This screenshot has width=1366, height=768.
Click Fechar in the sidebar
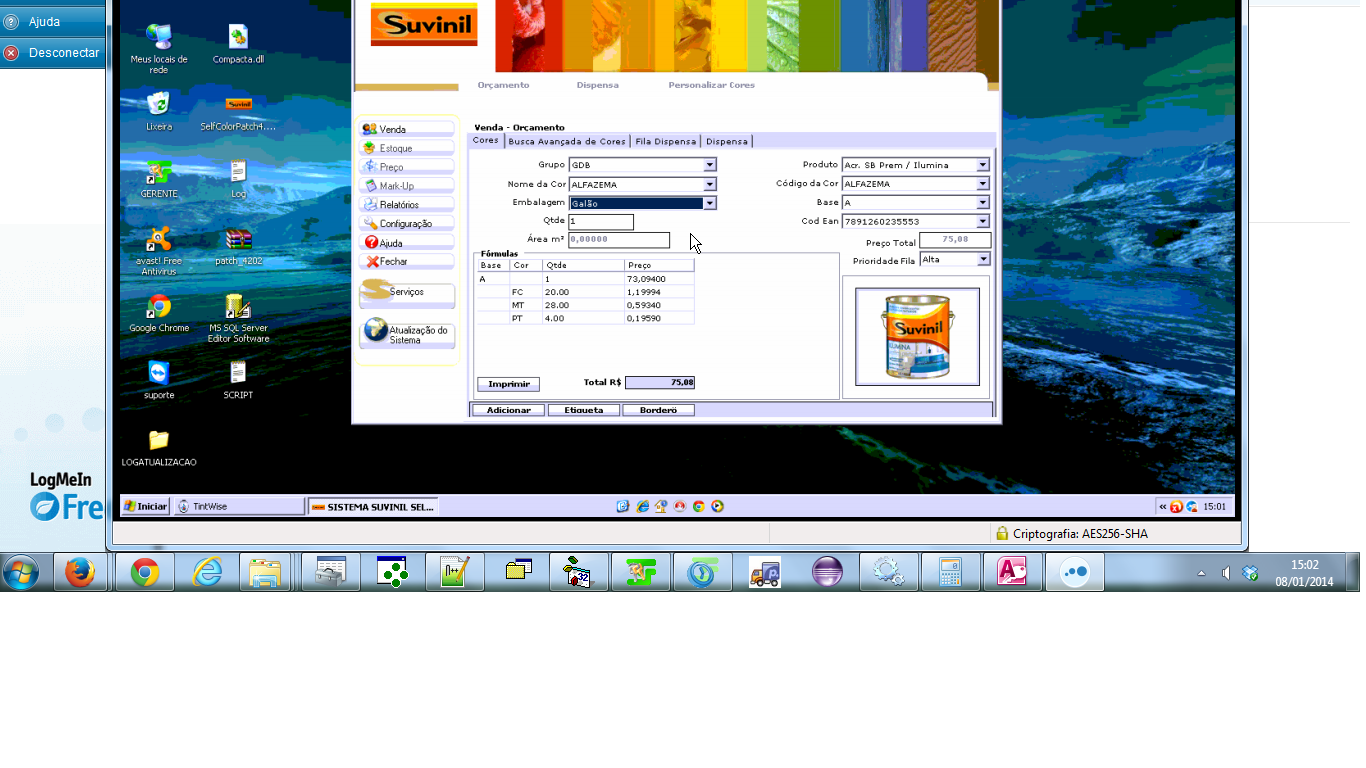(407, 262)
